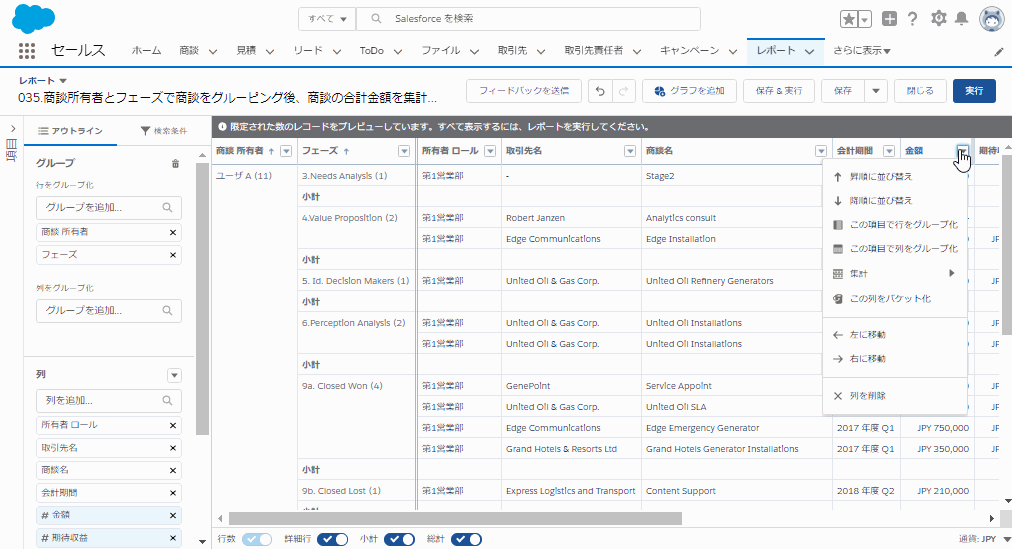The height and width of the screenshot is (549, 1012).
Task: Open 会計期間 column header menu
Action: click(x=889, y=151)
